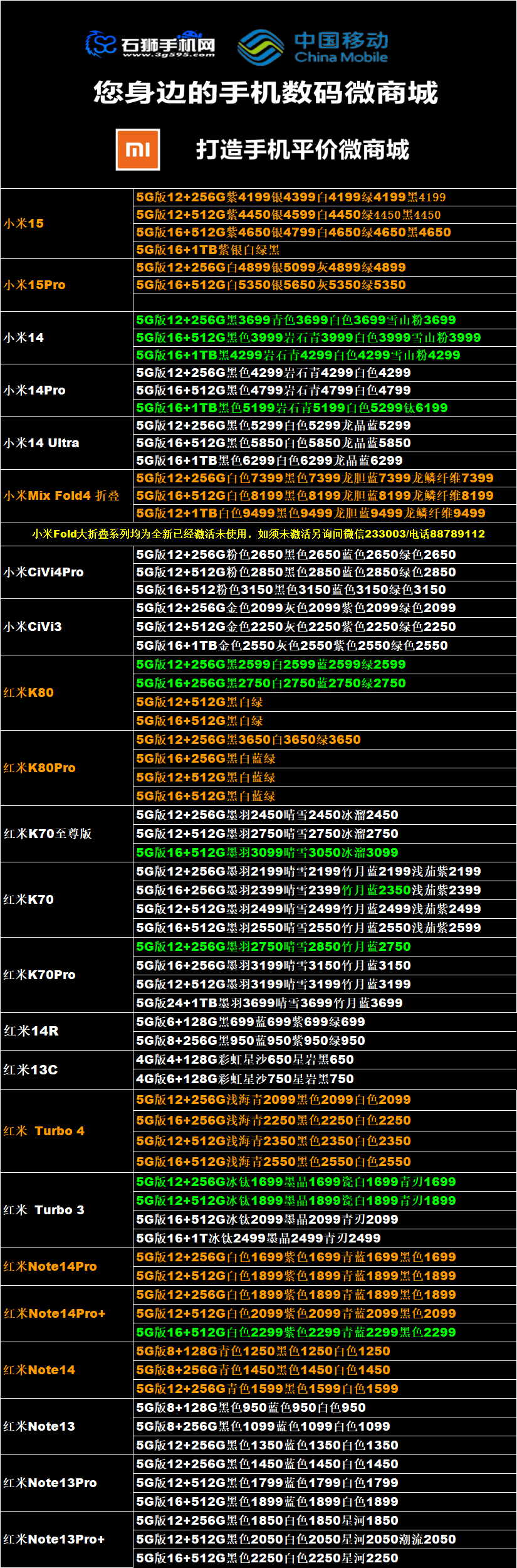The width and height of the screenshot is (517, 1568).
Task: Select the row '5G版16+512G白色2299紫色2299青蓝2299黑色2299'
Action: coord(325,1332)
